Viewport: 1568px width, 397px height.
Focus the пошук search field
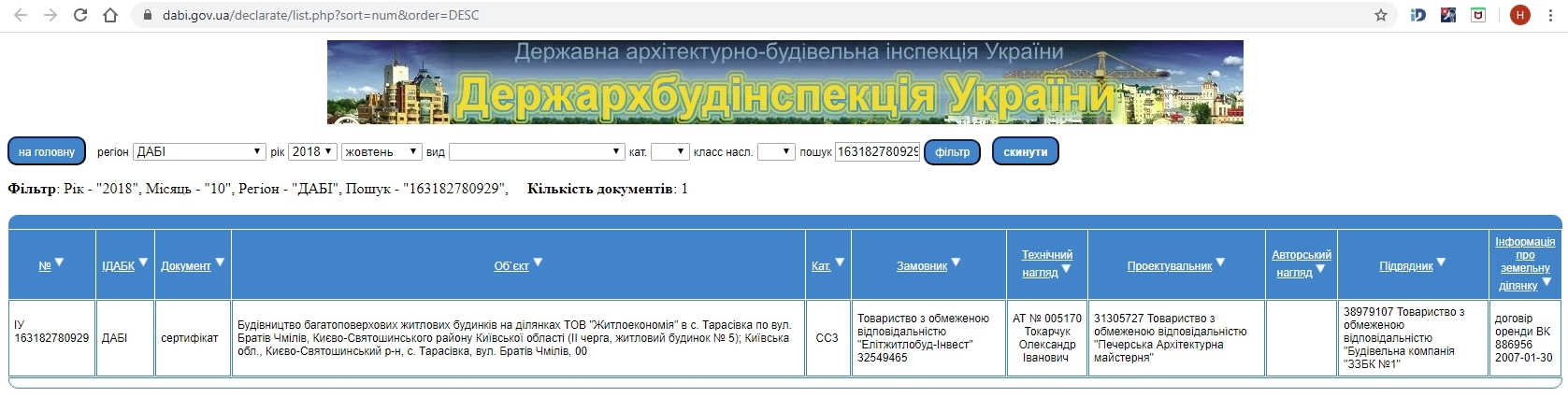[877, 151]
